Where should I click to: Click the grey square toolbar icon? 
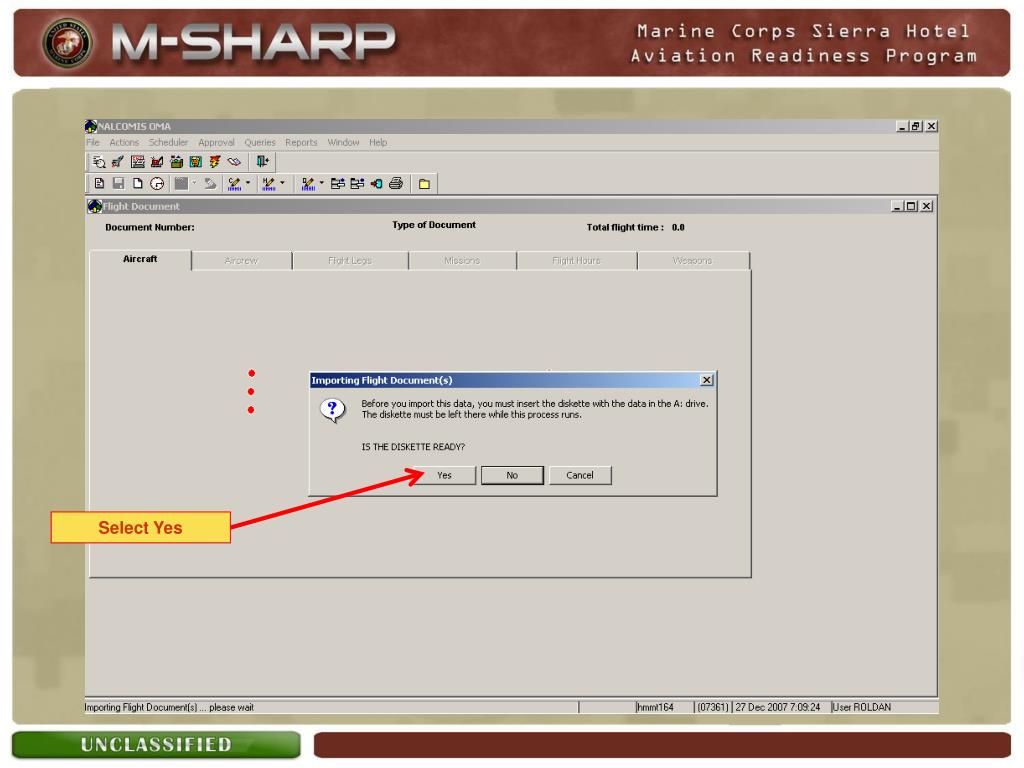181,184
